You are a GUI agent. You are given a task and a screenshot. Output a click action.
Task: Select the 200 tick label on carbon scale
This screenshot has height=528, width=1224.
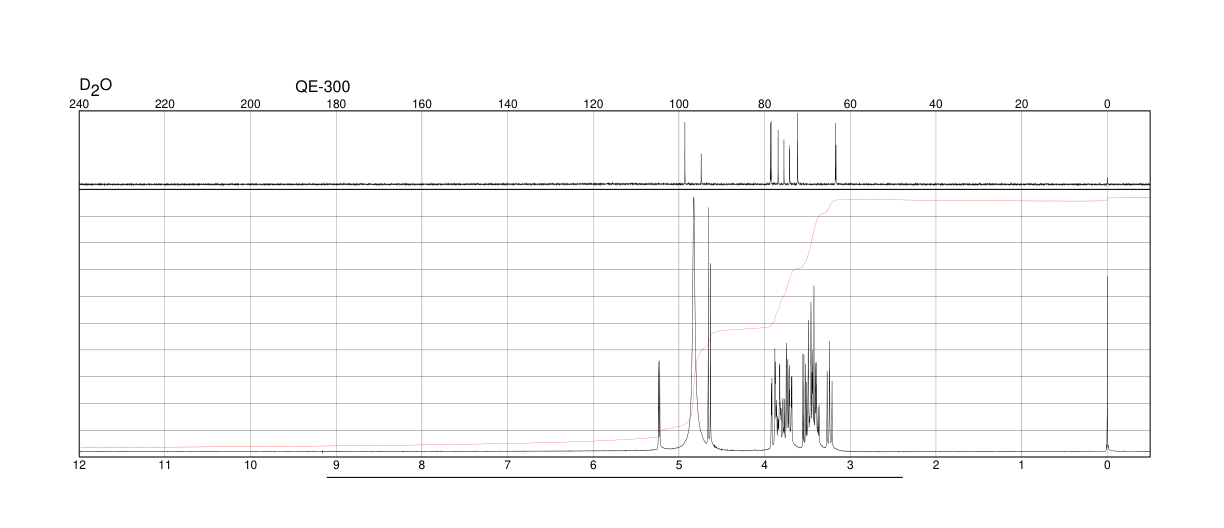(x=251, y=104)
